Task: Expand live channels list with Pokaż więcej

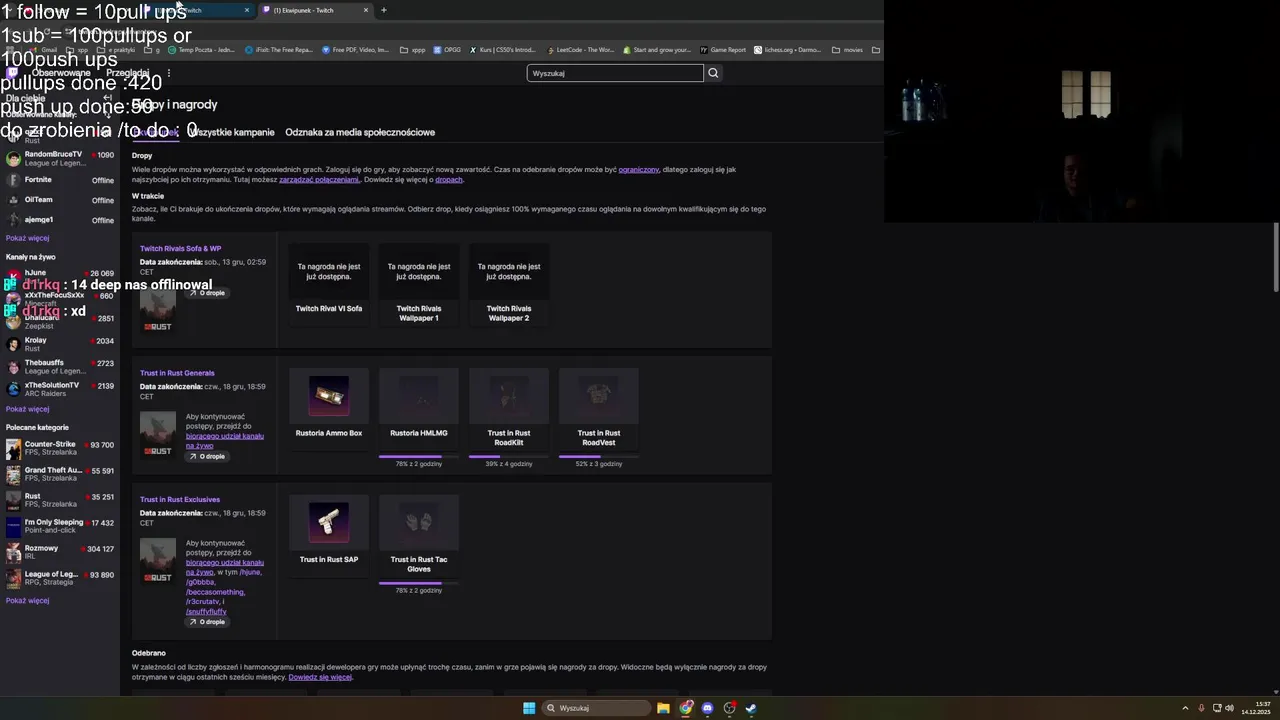Action: coord(27,409)
